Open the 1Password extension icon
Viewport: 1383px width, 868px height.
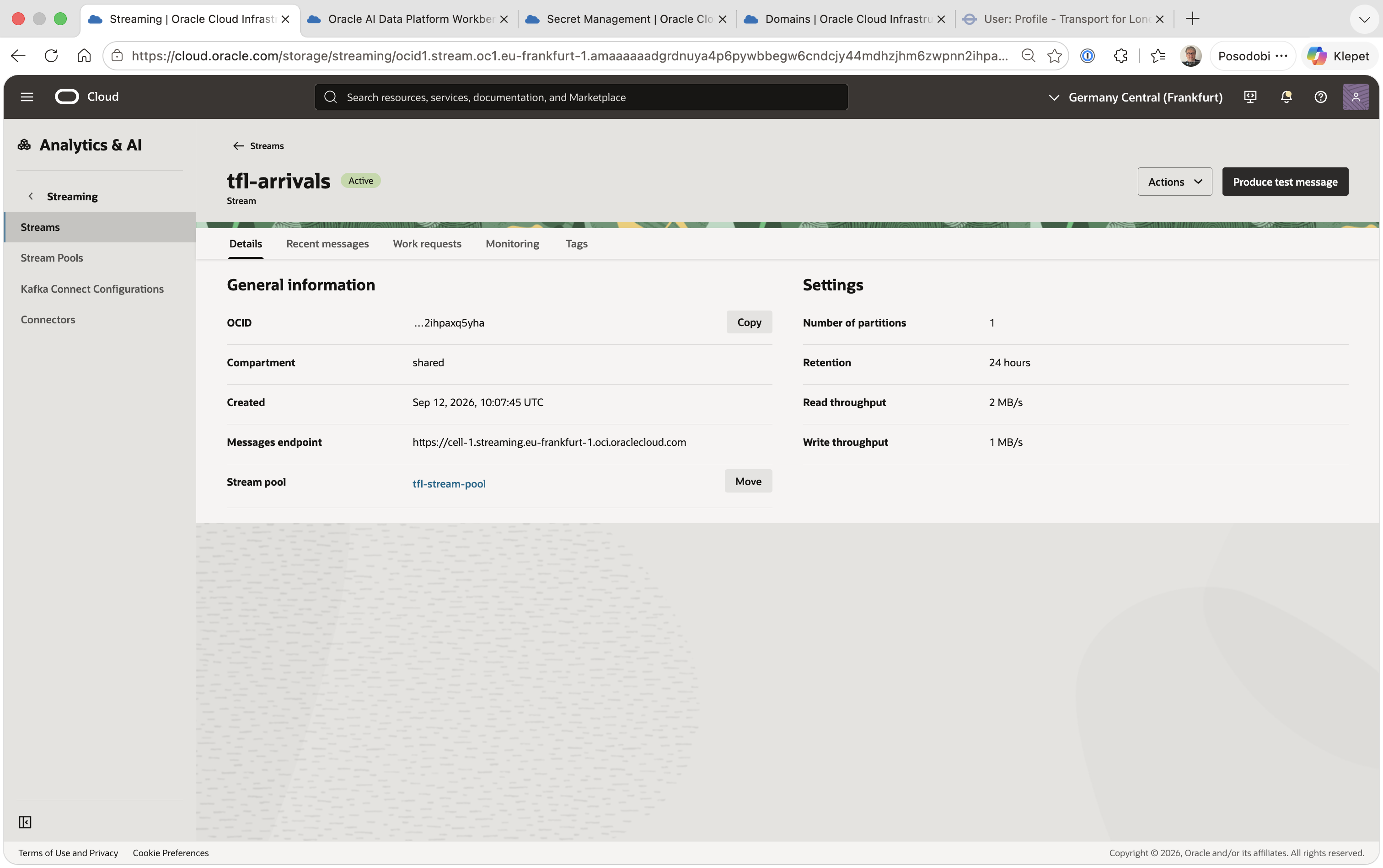[1088, 56]
